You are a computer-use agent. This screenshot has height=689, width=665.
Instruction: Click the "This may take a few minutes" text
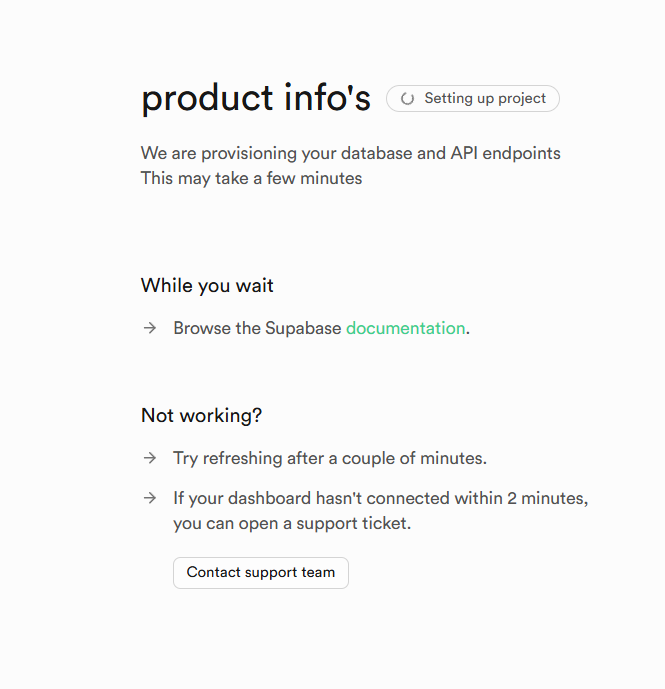251,179
